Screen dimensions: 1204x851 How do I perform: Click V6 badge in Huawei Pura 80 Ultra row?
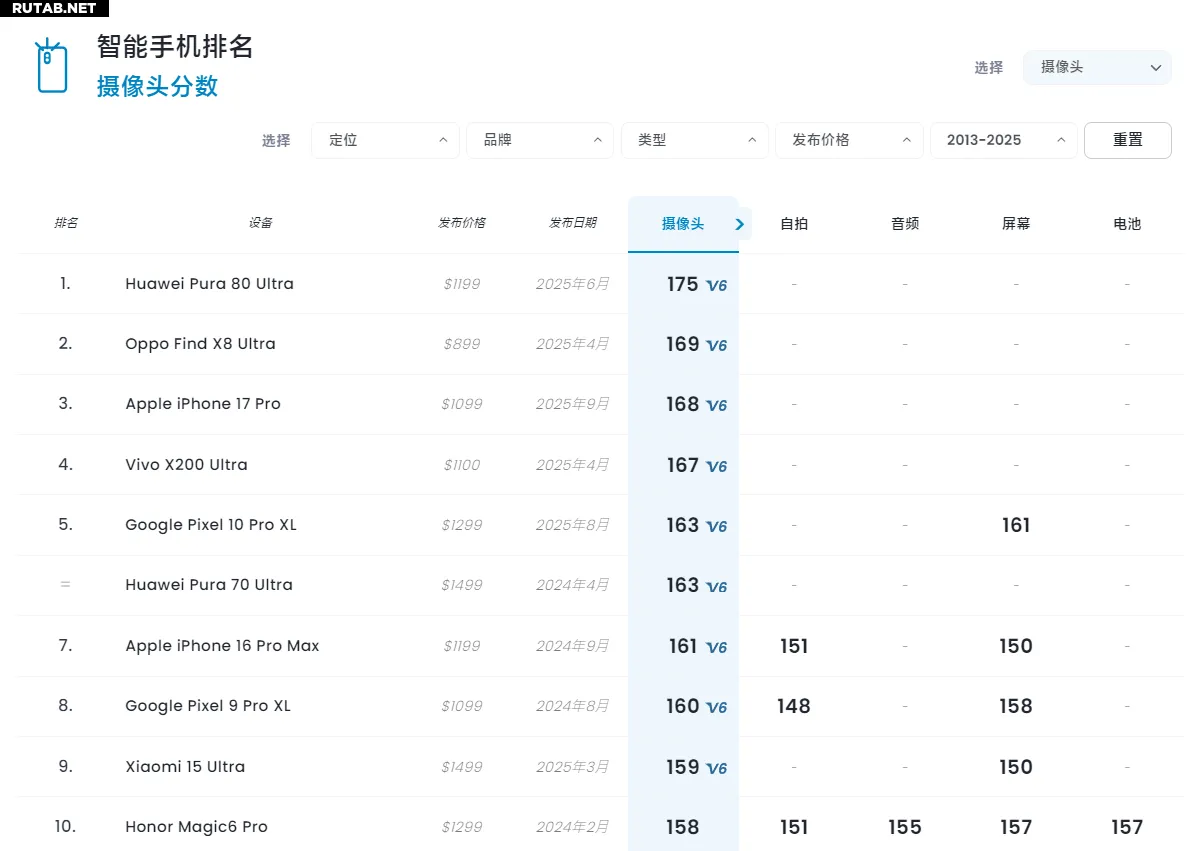tap(716, 286)
